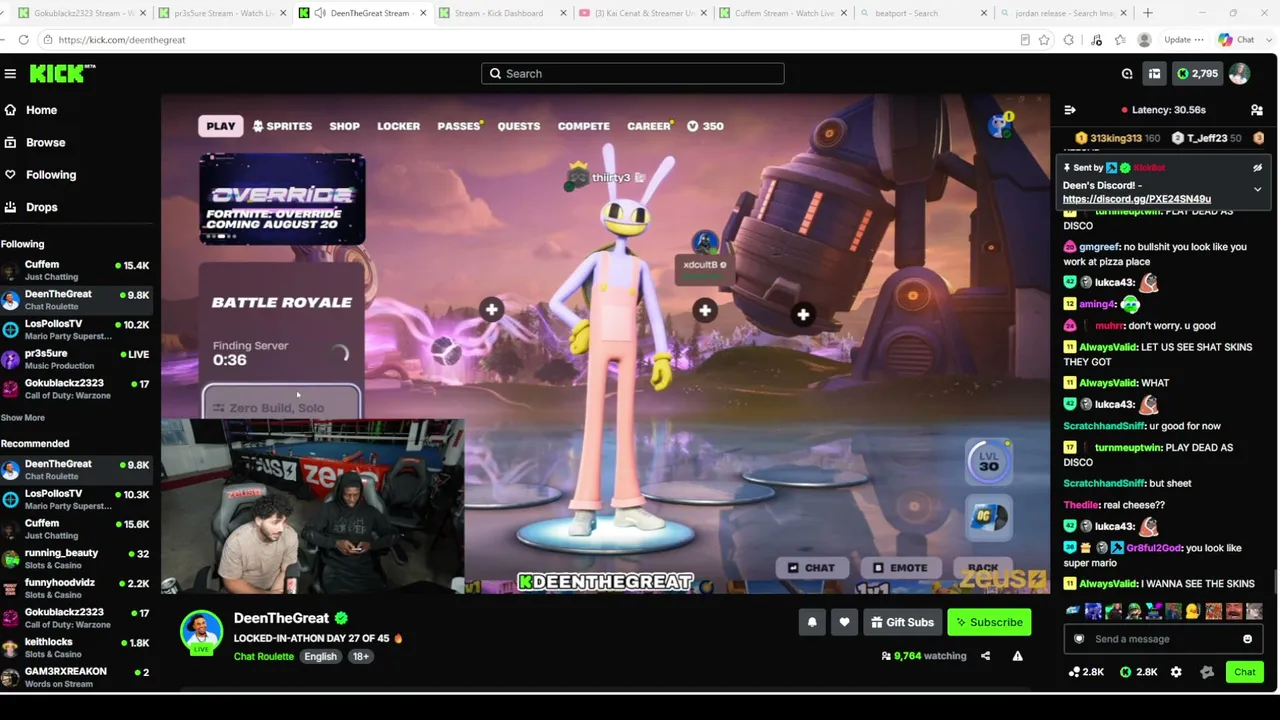Collapse the chat panel
Viewport: 1280px width, 720px height.
(1070, 110)
